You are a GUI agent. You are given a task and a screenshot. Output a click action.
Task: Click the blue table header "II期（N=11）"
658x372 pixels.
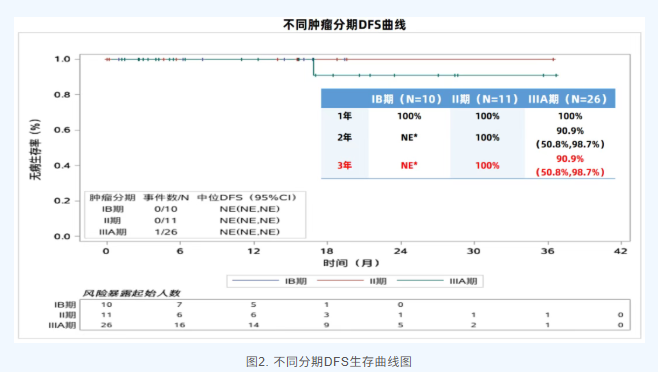point(485,99)
